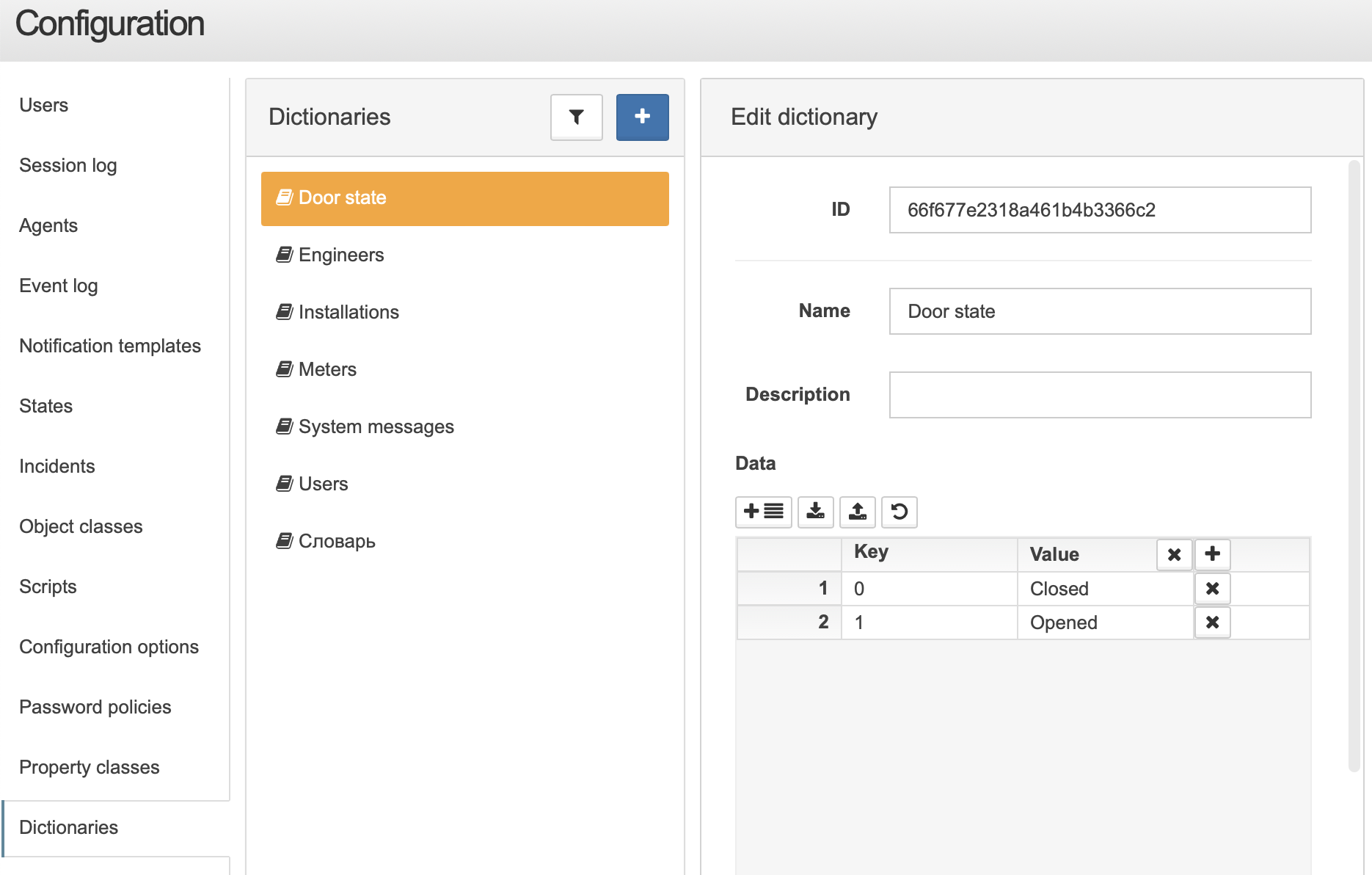Open Notification templates
Image resolution: width=1372 pixels, height=875 pixels.
click(110, 346)
